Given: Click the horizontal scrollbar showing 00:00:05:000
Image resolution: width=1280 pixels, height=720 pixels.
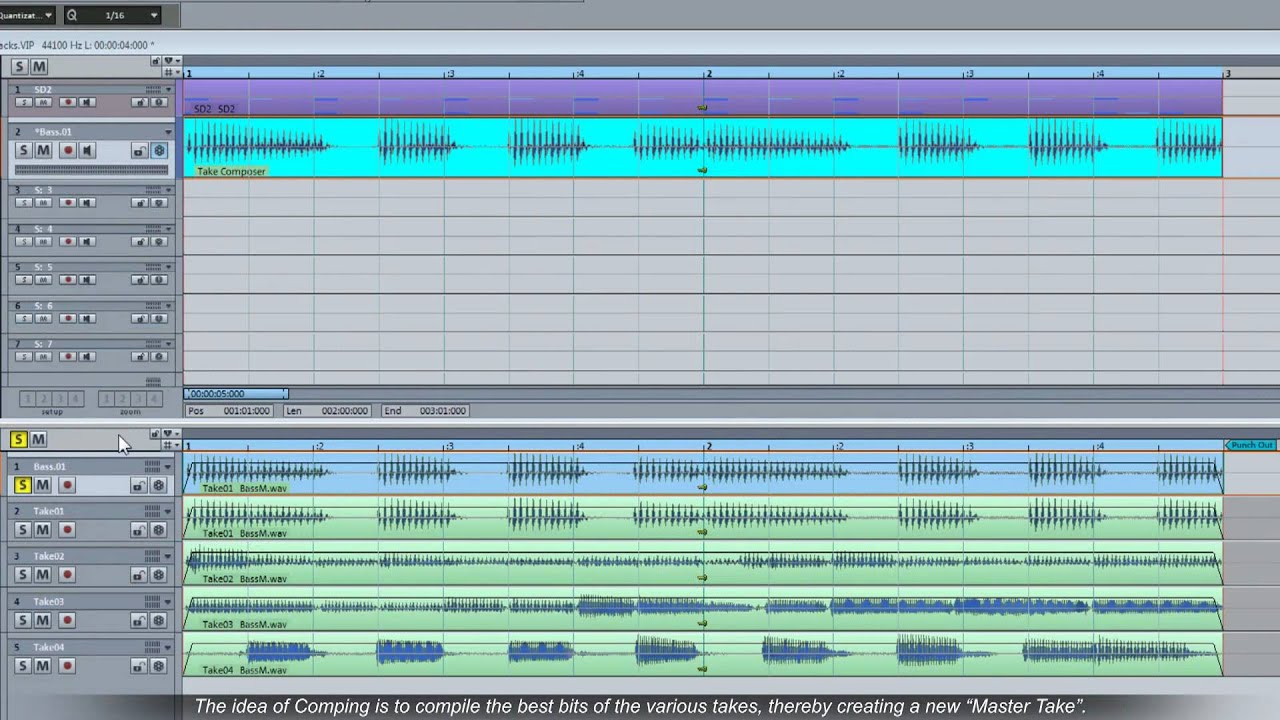Looking at the screenshot, I should pos(236,394).
